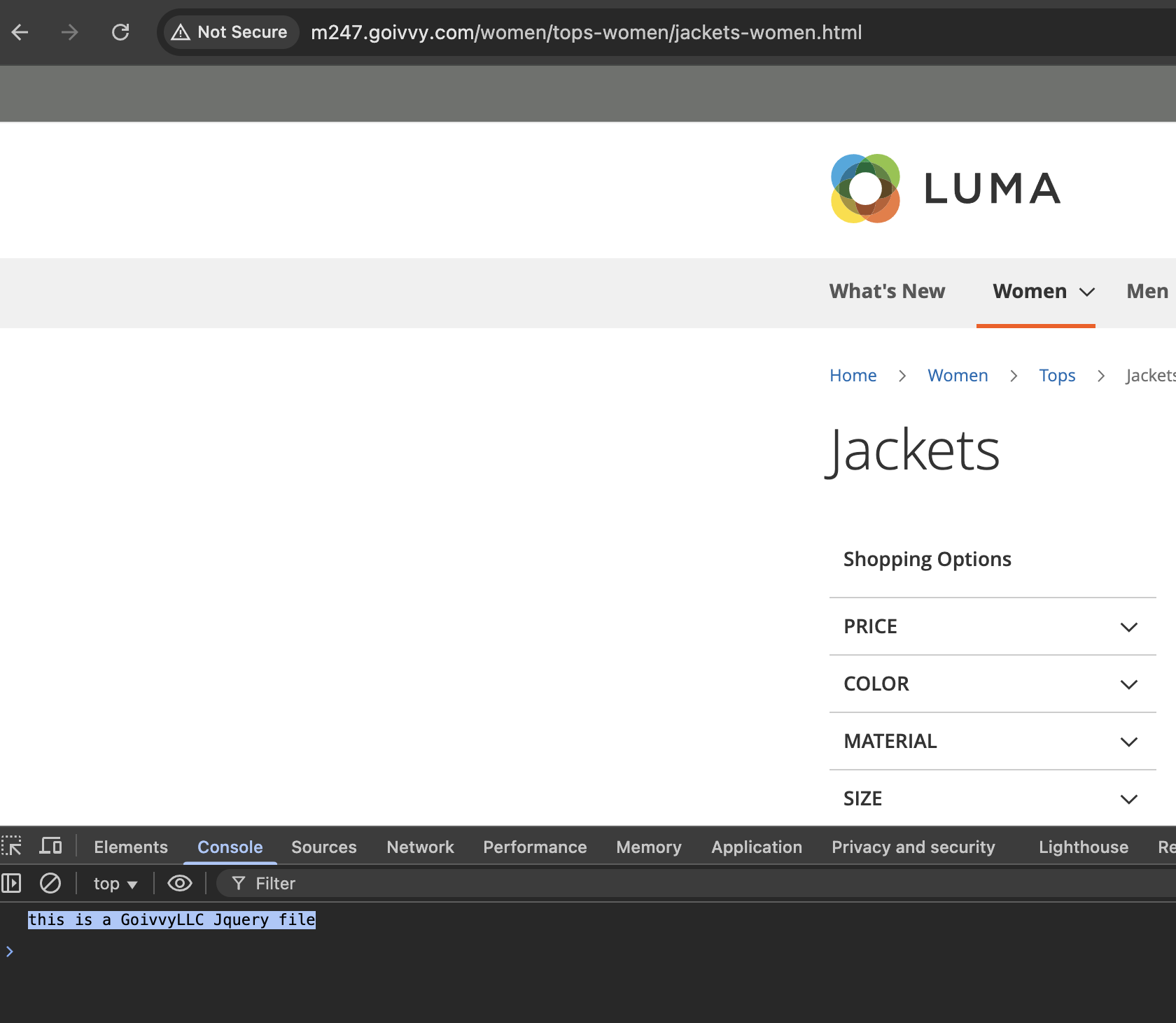Switch to the Network tab

[419, 847]
